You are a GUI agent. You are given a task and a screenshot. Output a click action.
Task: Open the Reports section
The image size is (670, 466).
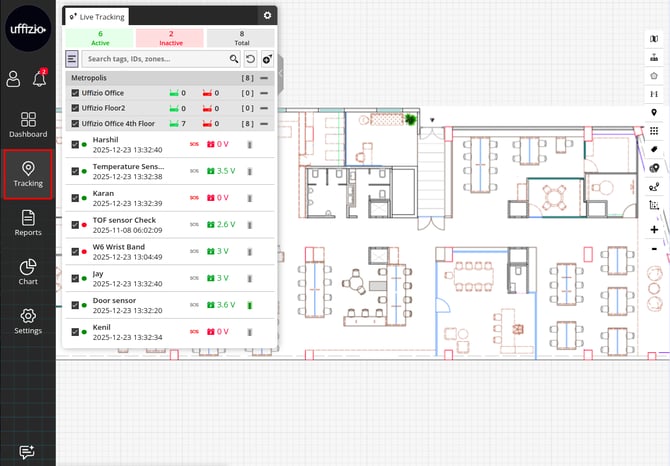pos(28,223)
